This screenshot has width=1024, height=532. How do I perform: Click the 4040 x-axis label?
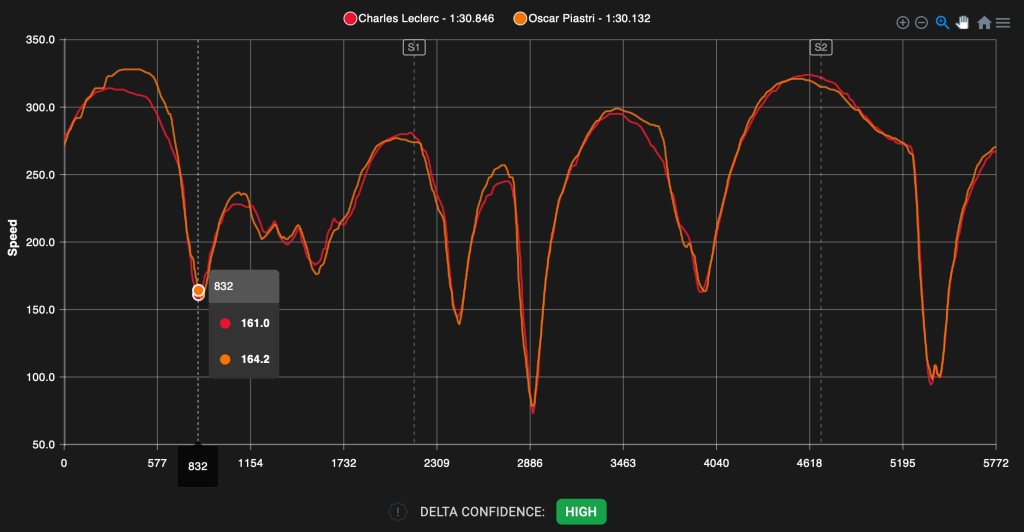716,463
